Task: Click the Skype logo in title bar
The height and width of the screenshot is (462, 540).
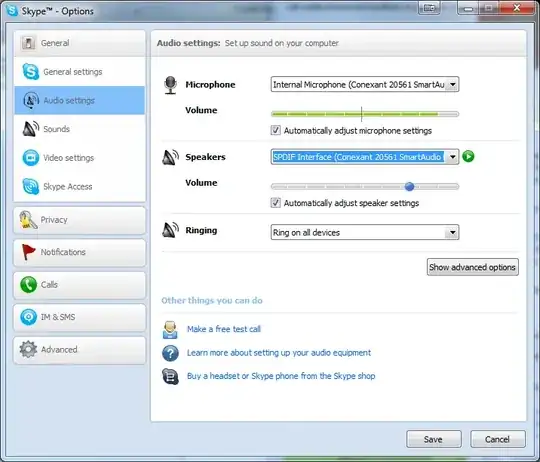Action: coord(12,10)
